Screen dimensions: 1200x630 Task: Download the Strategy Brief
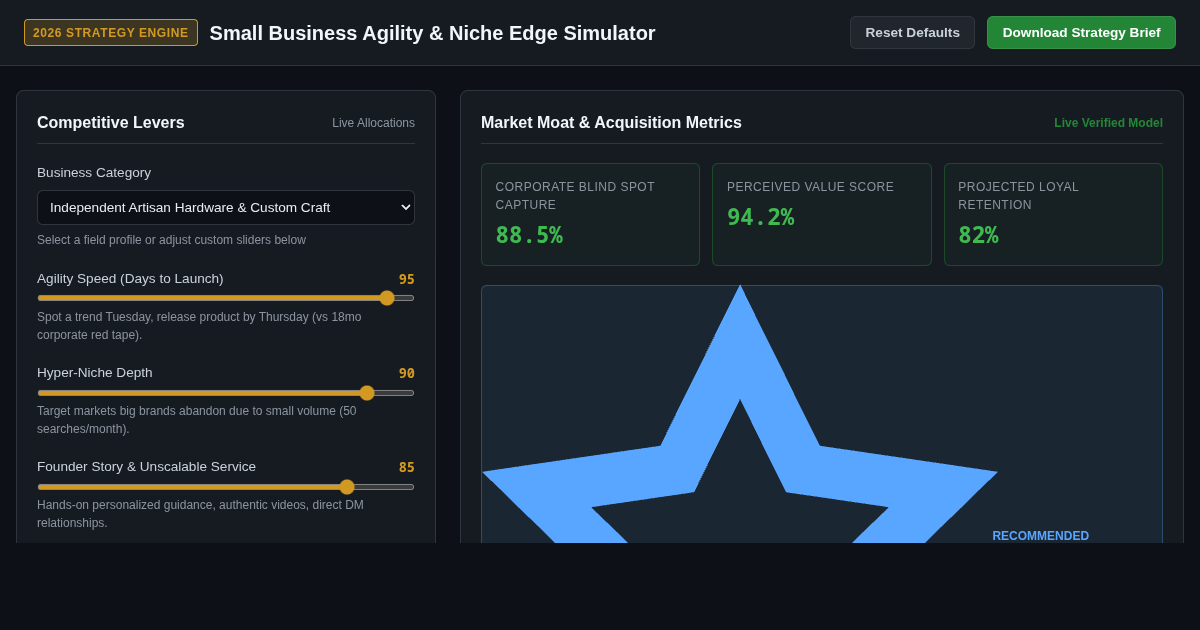tap(1081, 32)
